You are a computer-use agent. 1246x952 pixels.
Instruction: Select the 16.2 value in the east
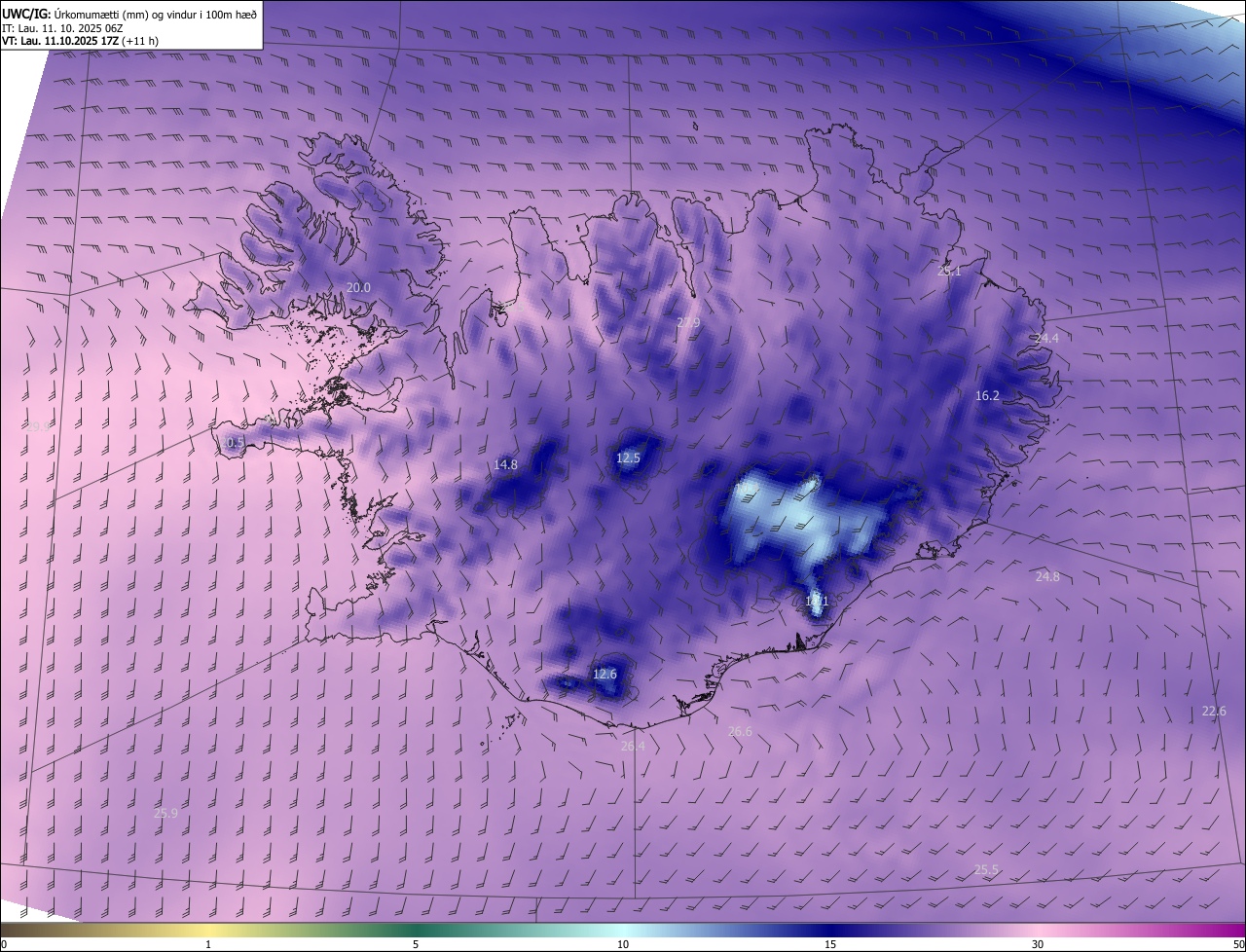click(x=987, y=395)
